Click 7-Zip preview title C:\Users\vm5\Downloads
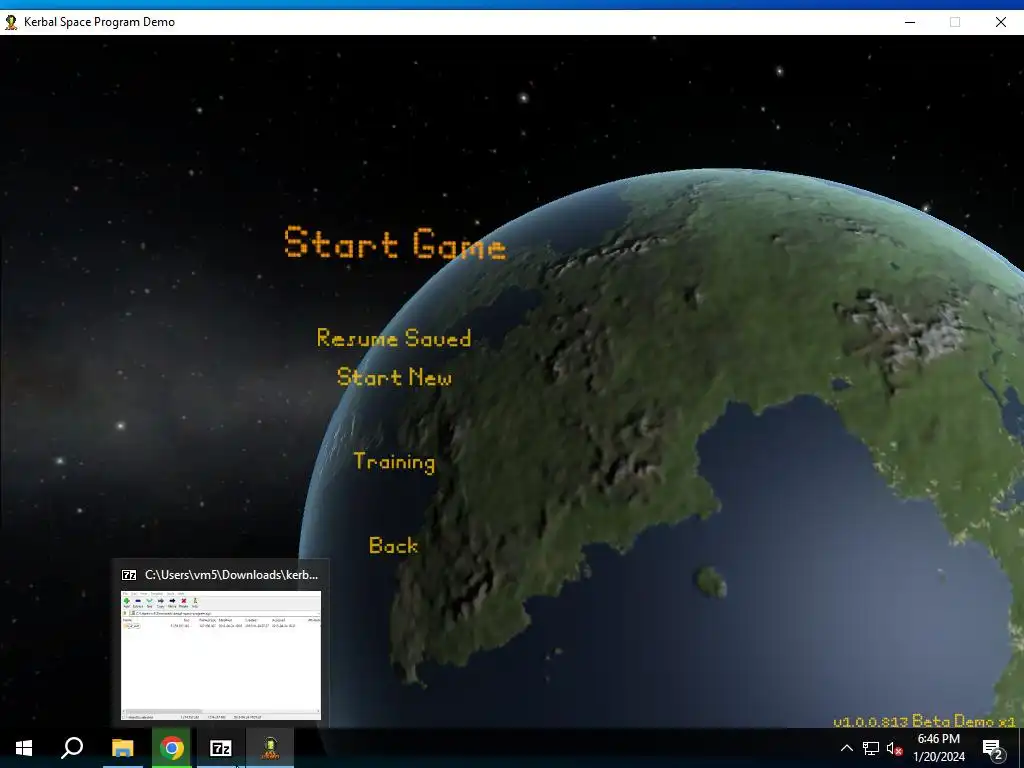This screenshot has width=1024, height=768. point(231,575)
